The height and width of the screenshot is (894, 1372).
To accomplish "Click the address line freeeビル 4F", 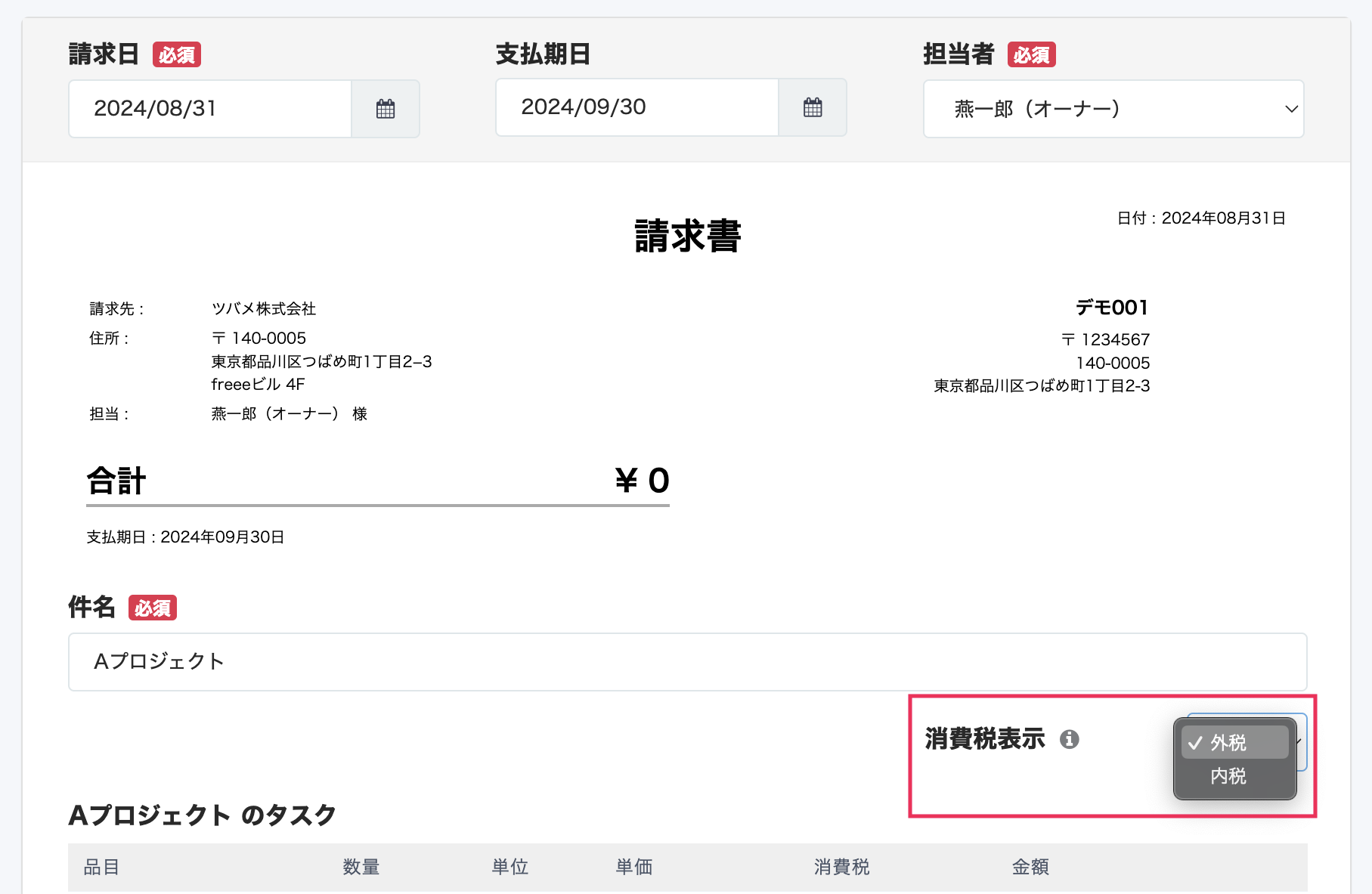I will click(x=258, y=384).
